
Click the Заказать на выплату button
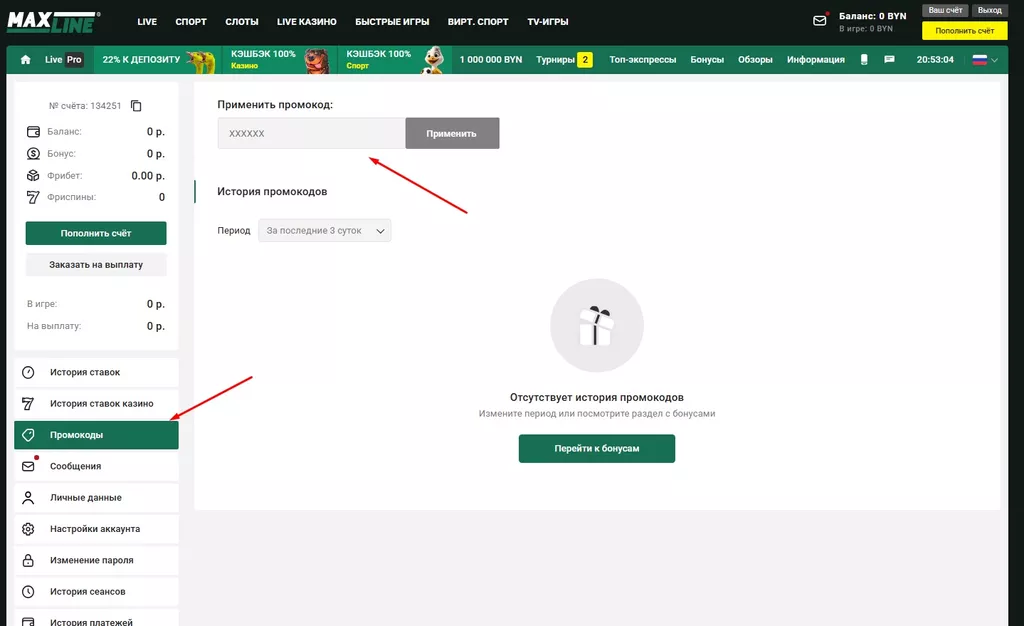tap(96, 265)
